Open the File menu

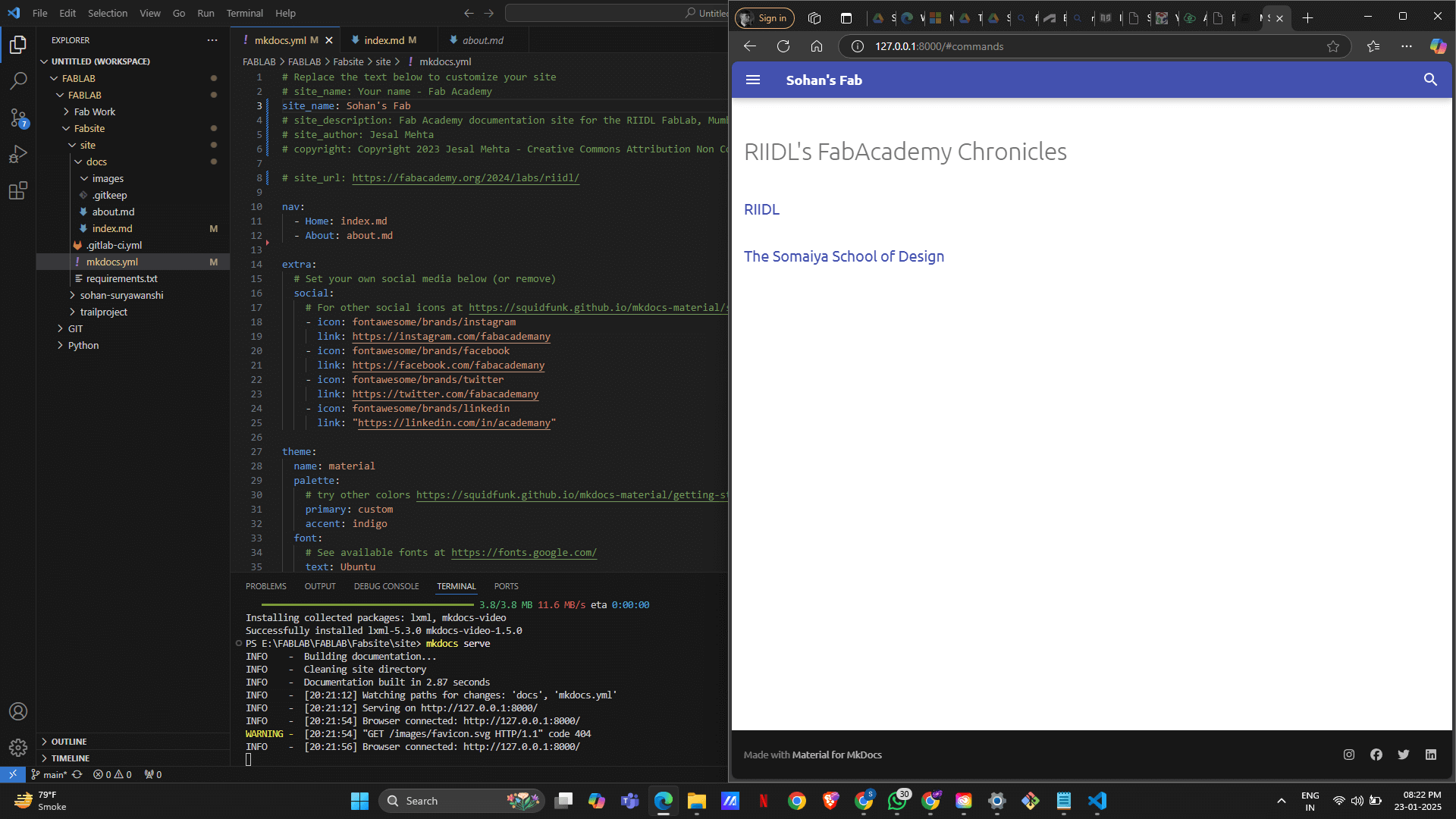(39, 13)
